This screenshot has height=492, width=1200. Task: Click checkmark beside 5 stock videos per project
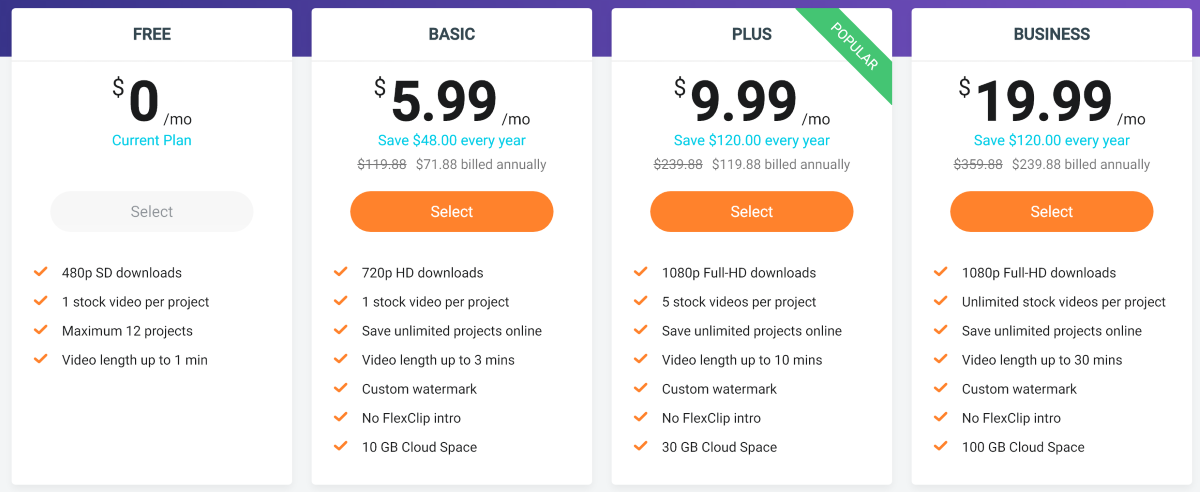[x=641, y=301]
